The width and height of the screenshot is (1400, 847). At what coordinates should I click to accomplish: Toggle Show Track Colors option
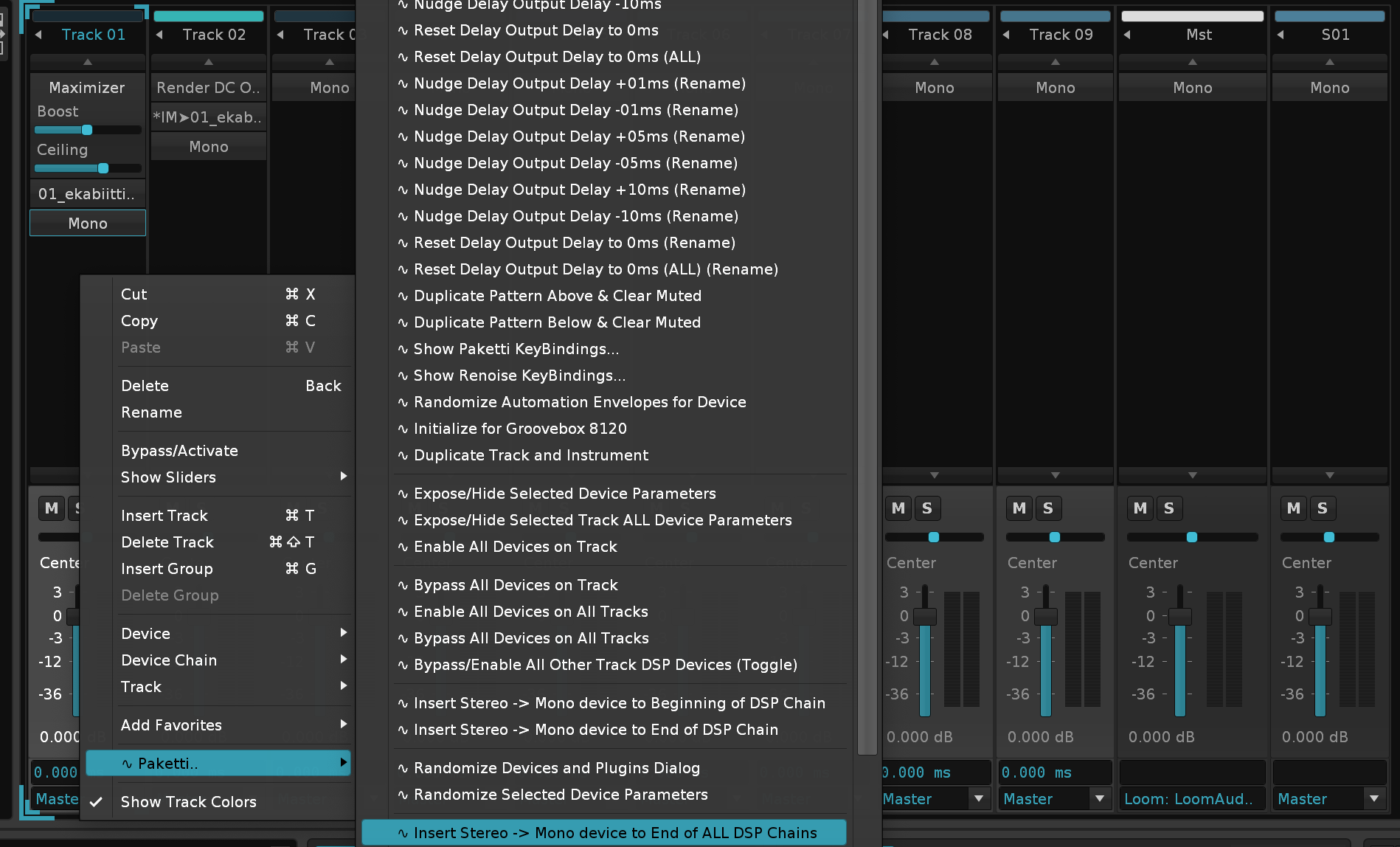(x=188, y=802)
